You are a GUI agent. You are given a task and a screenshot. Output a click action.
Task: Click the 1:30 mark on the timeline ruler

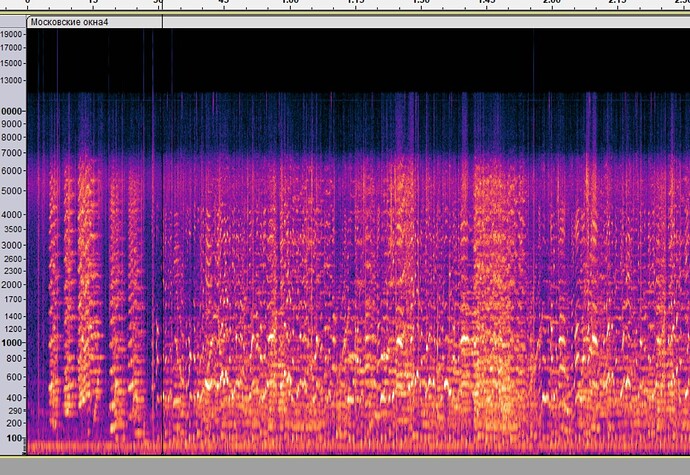click(x=420, y=4)
